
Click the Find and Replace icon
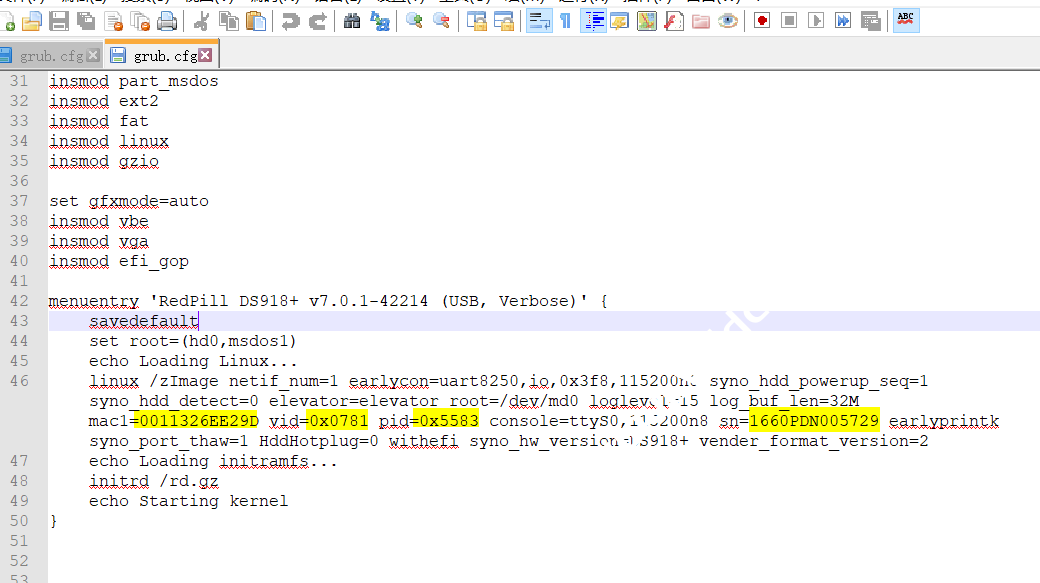(x=380, y=20)
